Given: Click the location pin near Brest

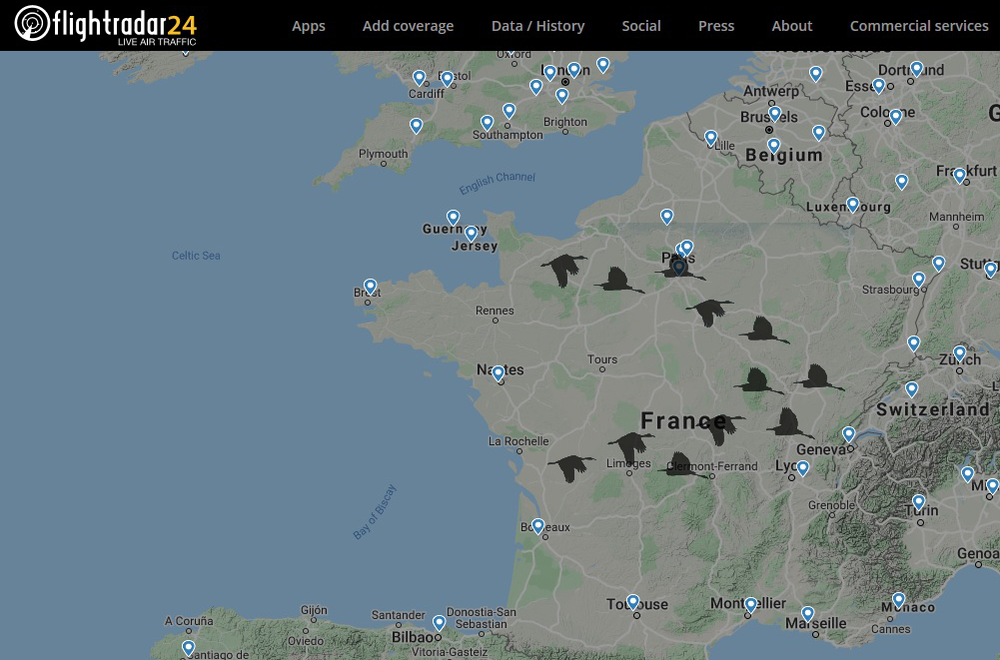Looking at the screenshot, I should tap(368, 285).
